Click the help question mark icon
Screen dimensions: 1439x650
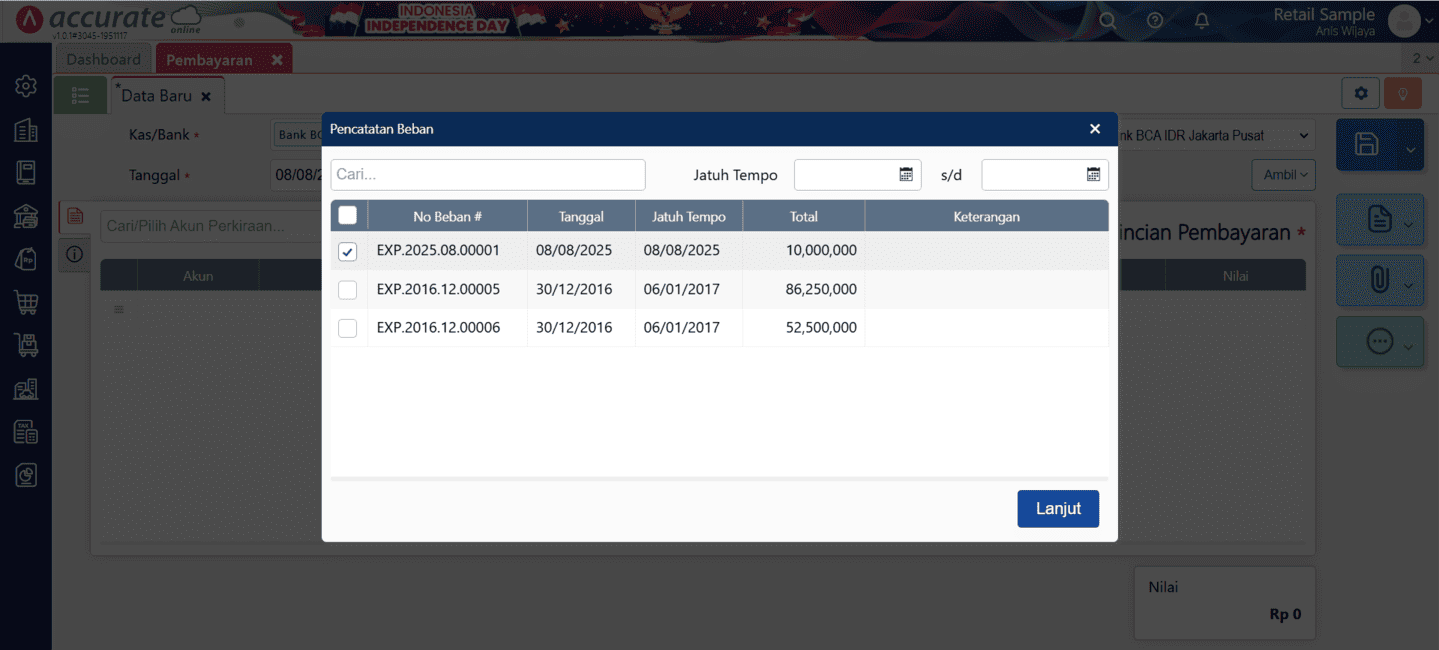pyautogui.click(x=1155, y=21)
